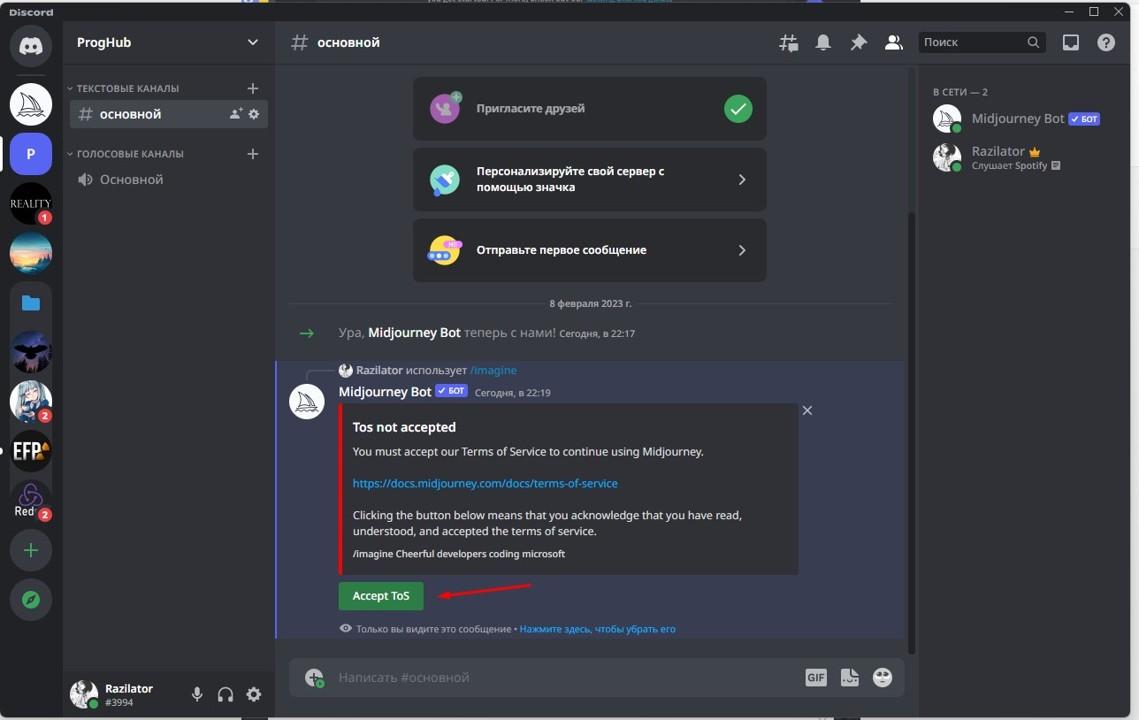Toggle the member list
This screenshot has height=720, width=1139.
pos(893,43)
